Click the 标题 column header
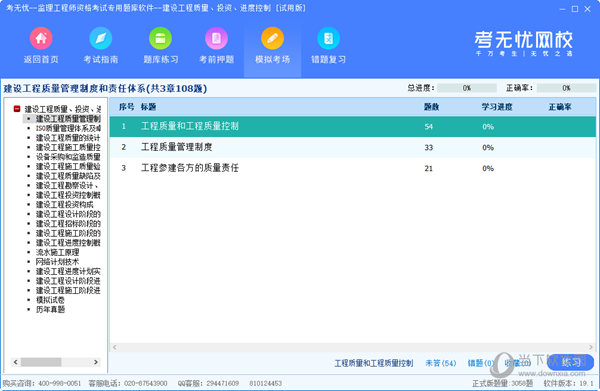The height and width of the screenshot is (391, 600). click(x=148, y=107)
